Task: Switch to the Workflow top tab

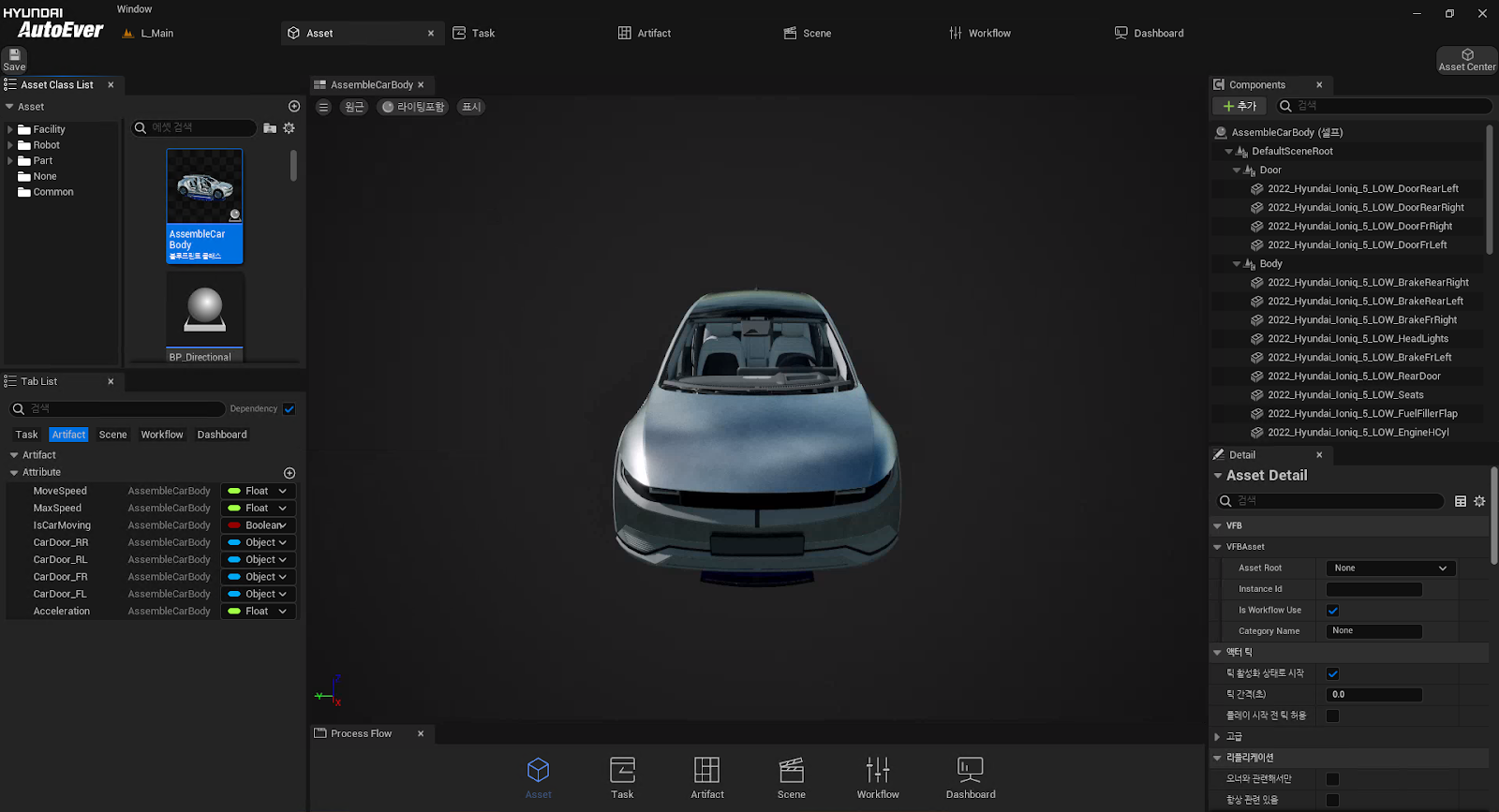Action: tap(980, 33)
